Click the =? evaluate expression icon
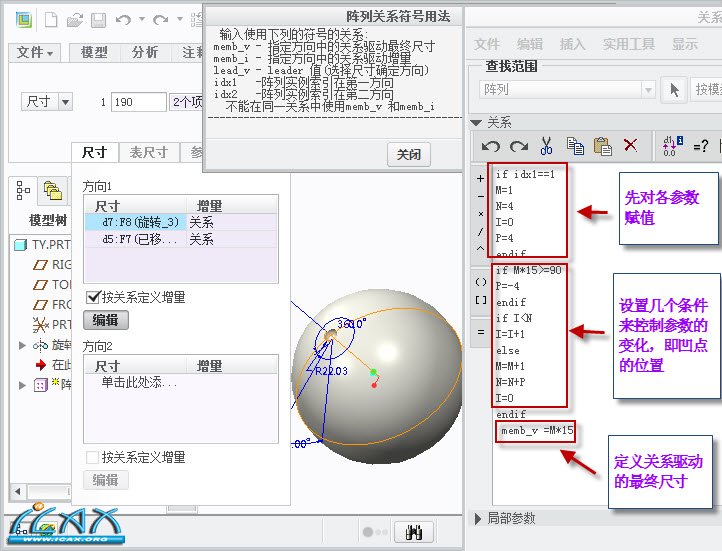Viewport: 722px width, 551px height. [x=701, y=147]
